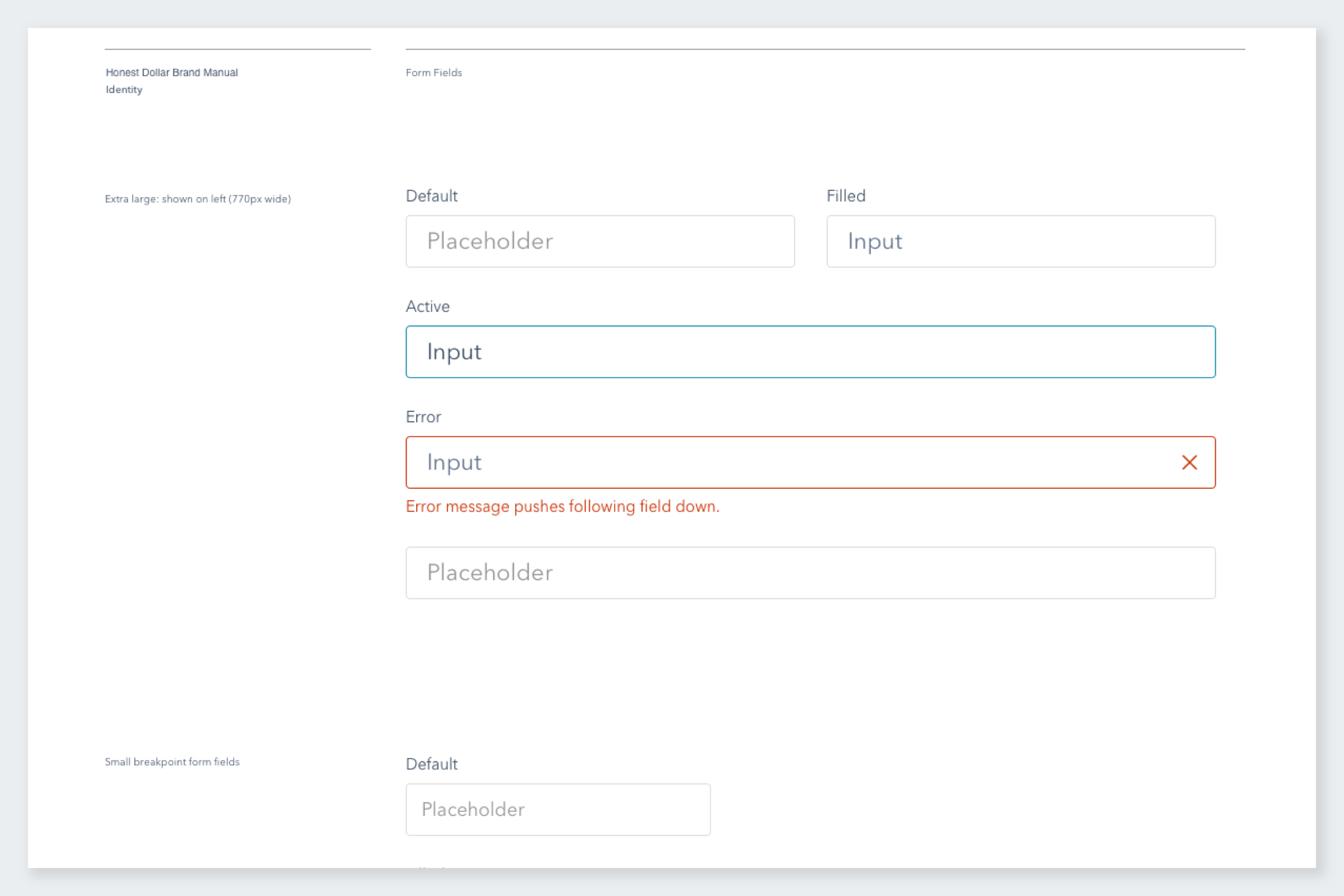This screenshot has width=1344, height=896.
Task: Click the 'Default' label in small breakpoint section
Action: 431,764
